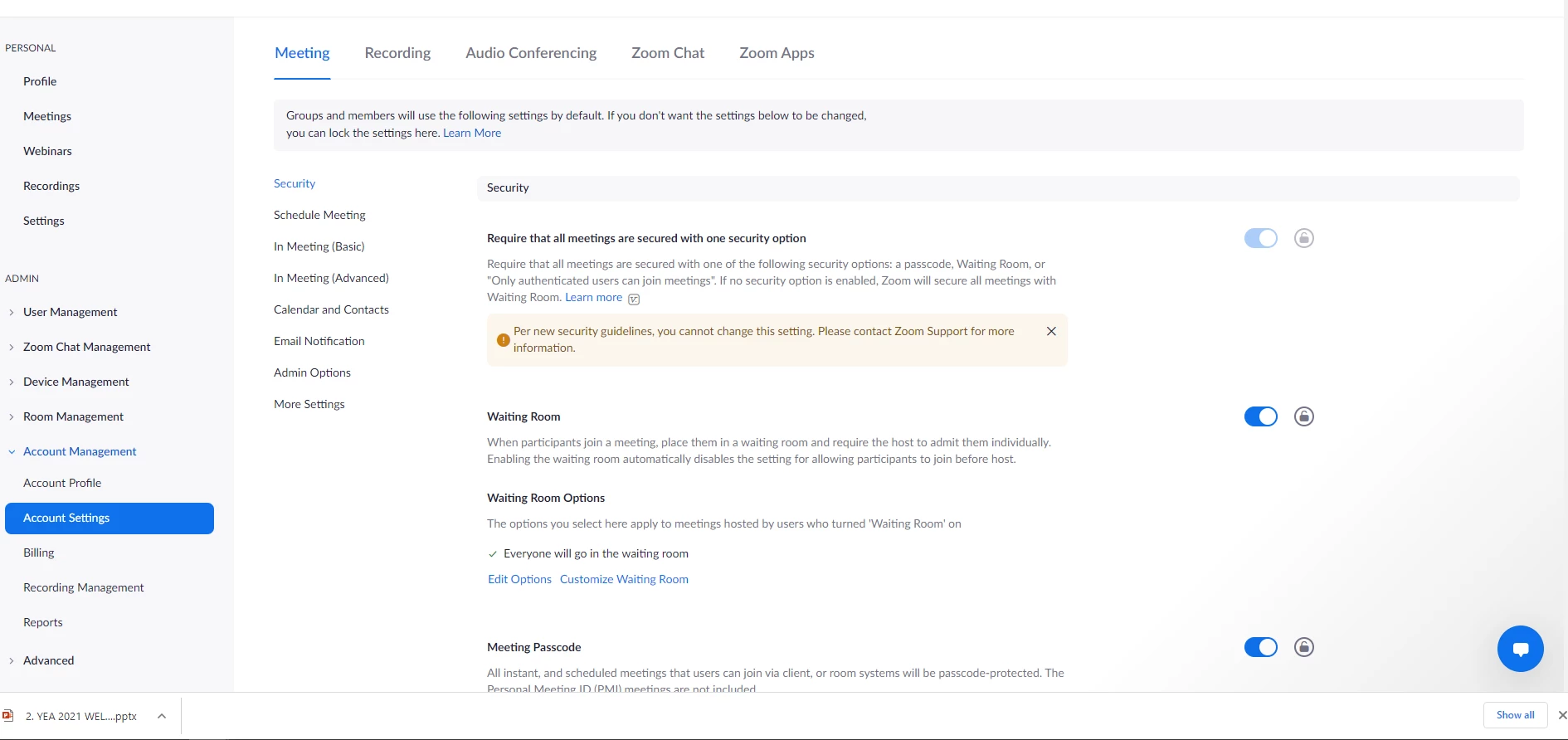Jump to More Settings section
The image size is (1568, 740).
click(309, 404)
